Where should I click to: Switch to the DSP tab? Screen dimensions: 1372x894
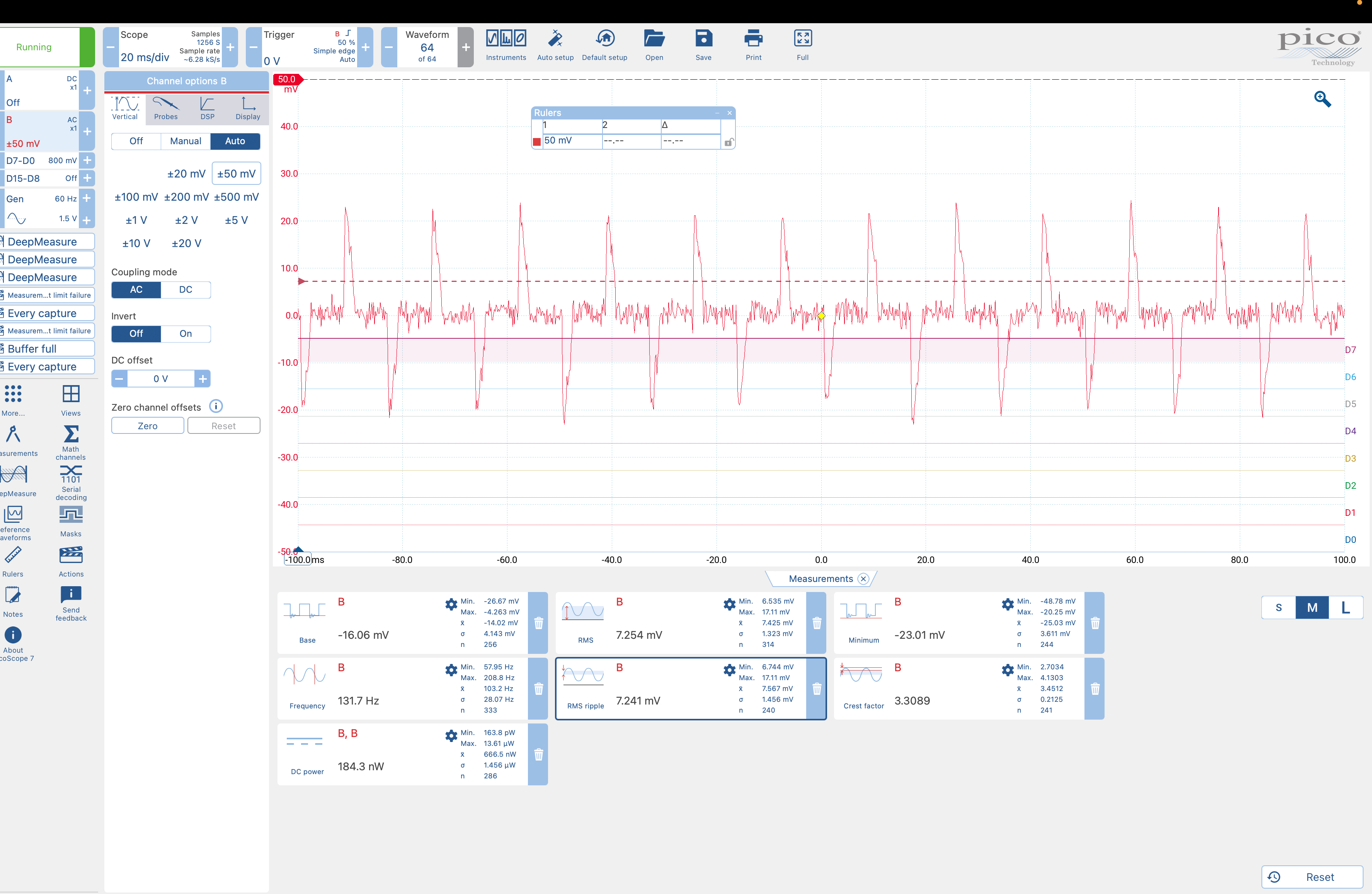[207, 108]
